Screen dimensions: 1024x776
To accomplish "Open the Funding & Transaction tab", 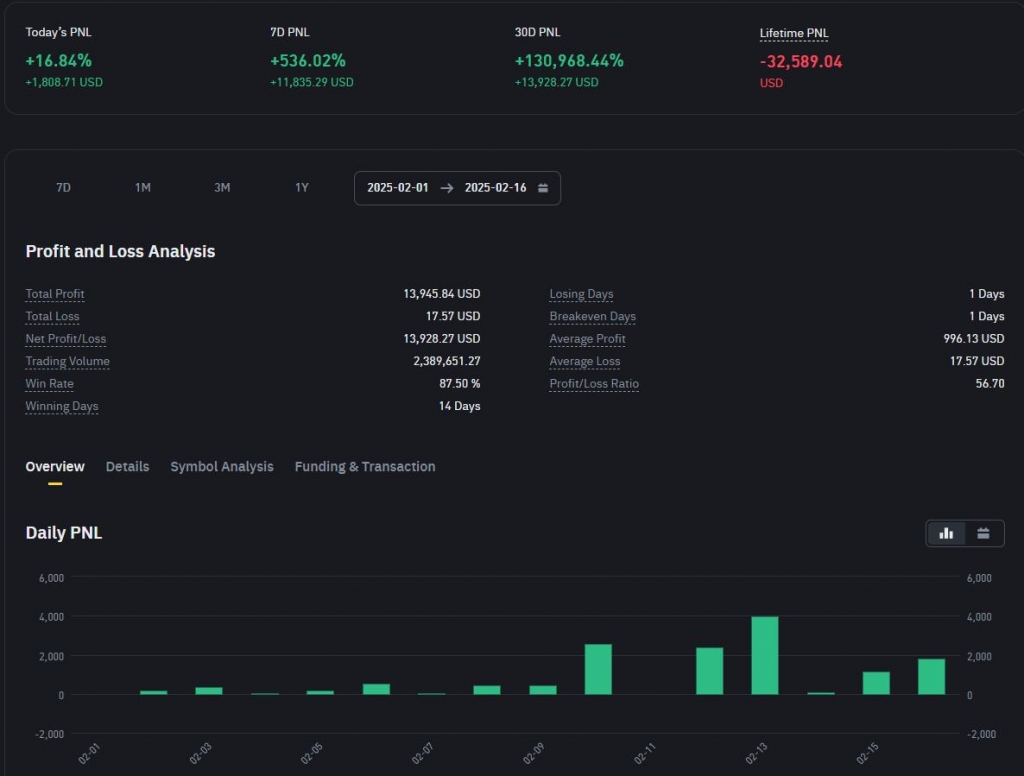I will (x=364, y=467).
